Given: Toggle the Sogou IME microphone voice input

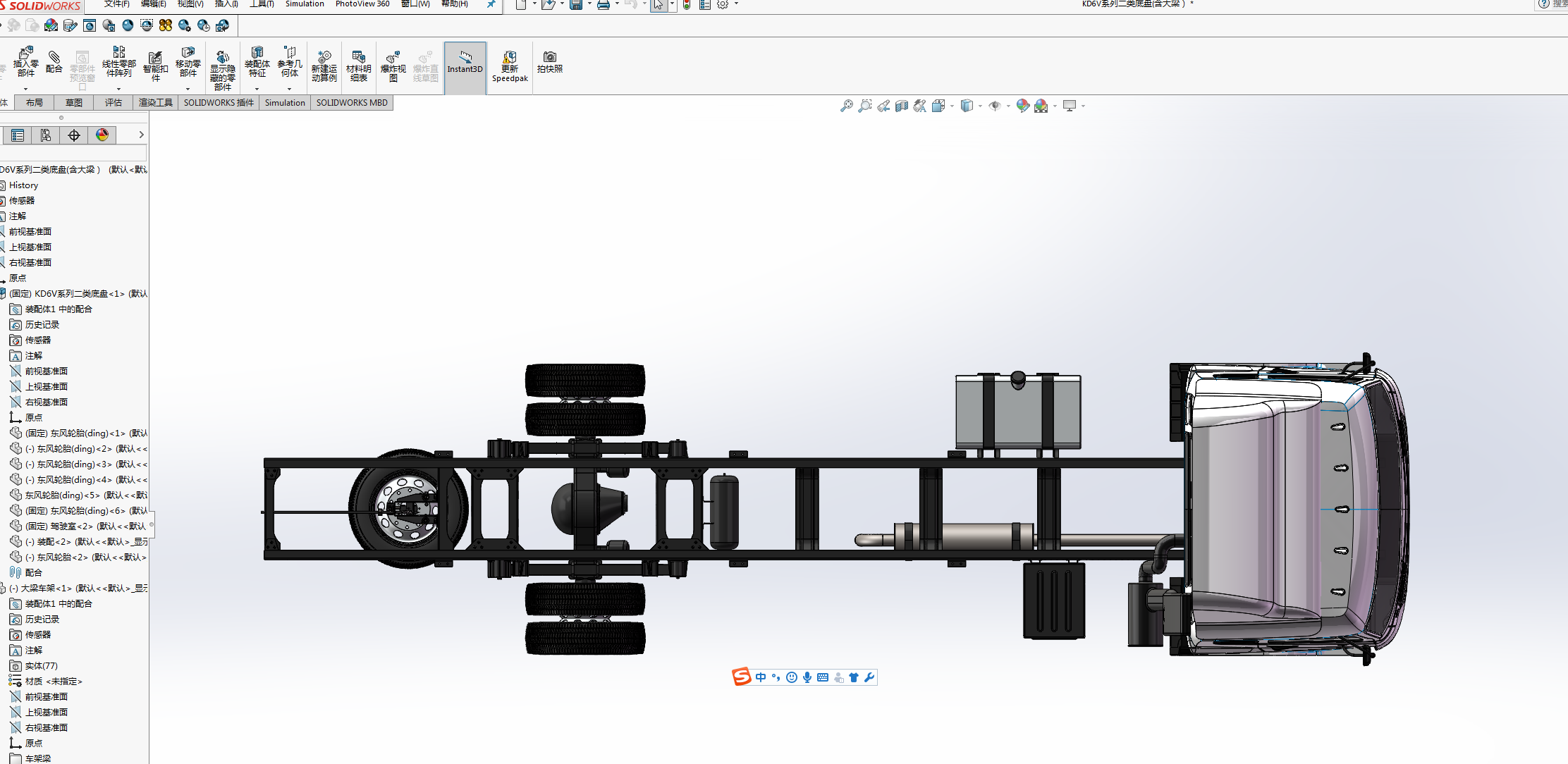Looking at the screenshot, I should coord(807,677).
